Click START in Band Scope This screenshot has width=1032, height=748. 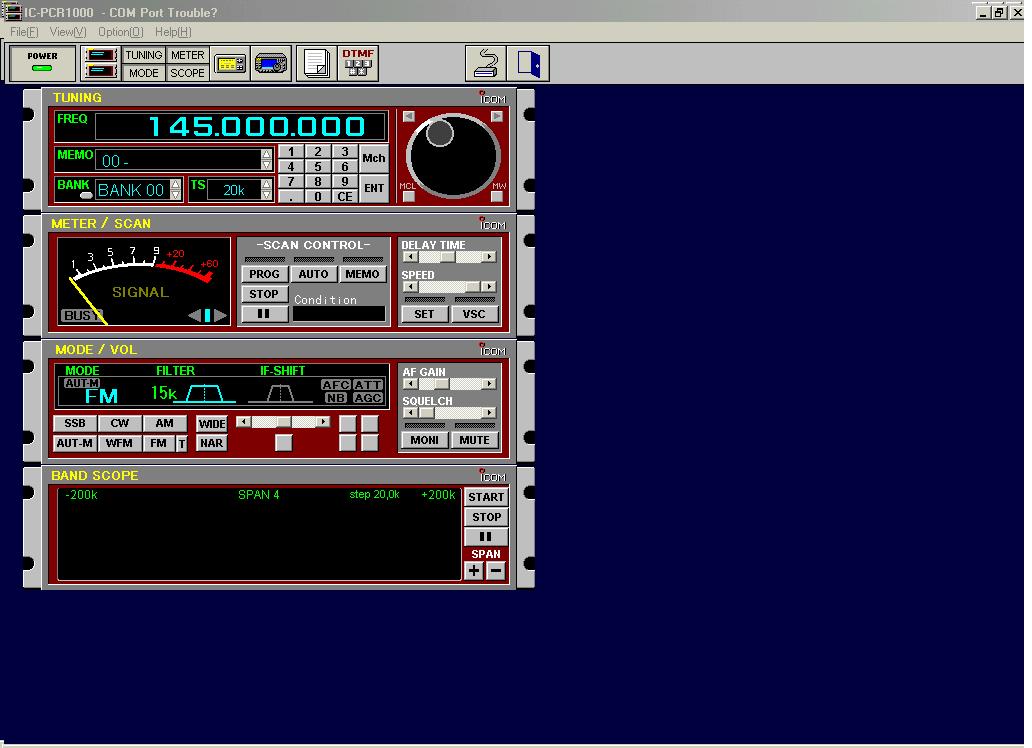tap(486, 497)
